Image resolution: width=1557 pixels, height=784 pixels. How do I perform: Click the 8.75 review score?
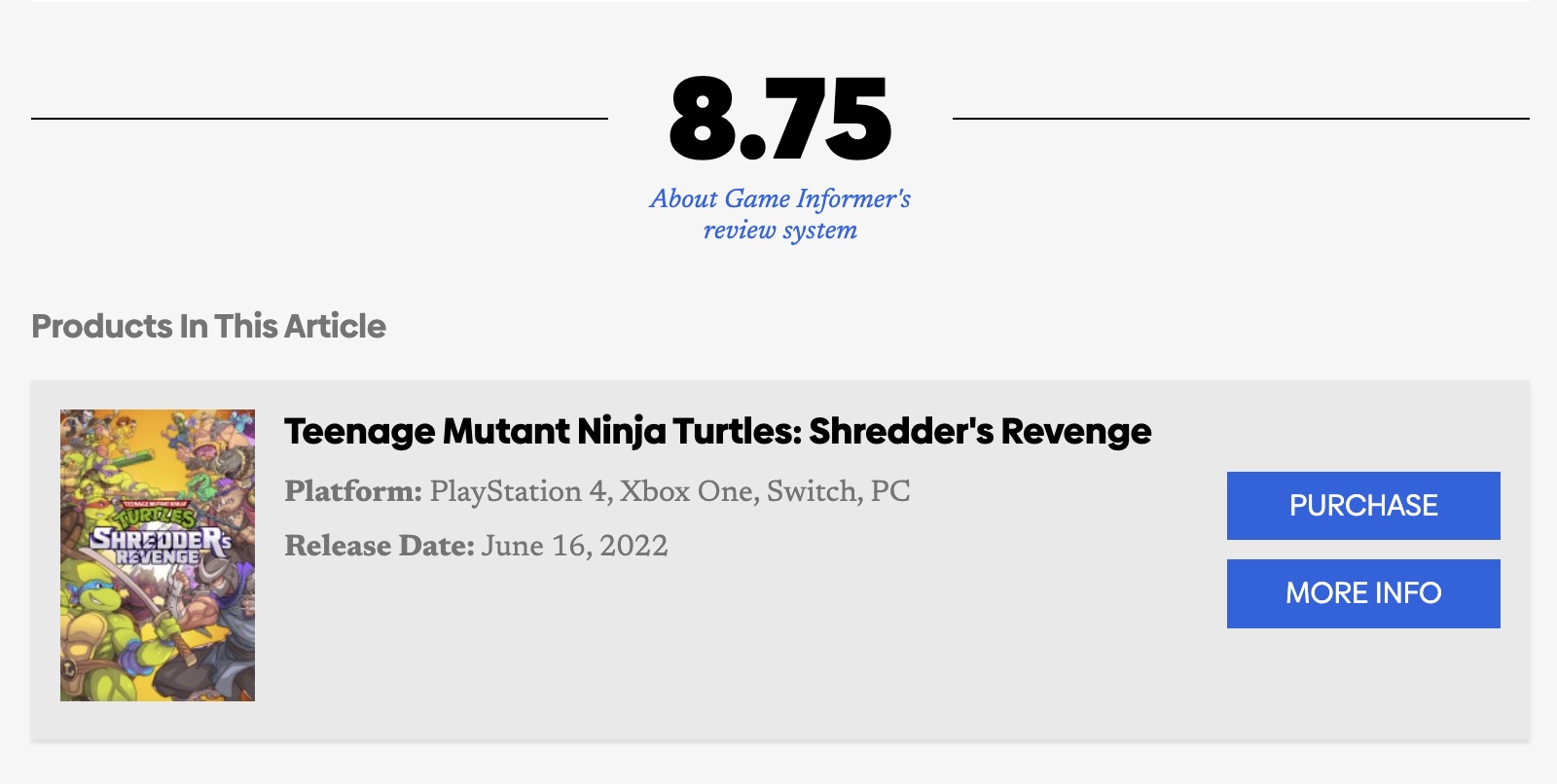tap(779, 119)
